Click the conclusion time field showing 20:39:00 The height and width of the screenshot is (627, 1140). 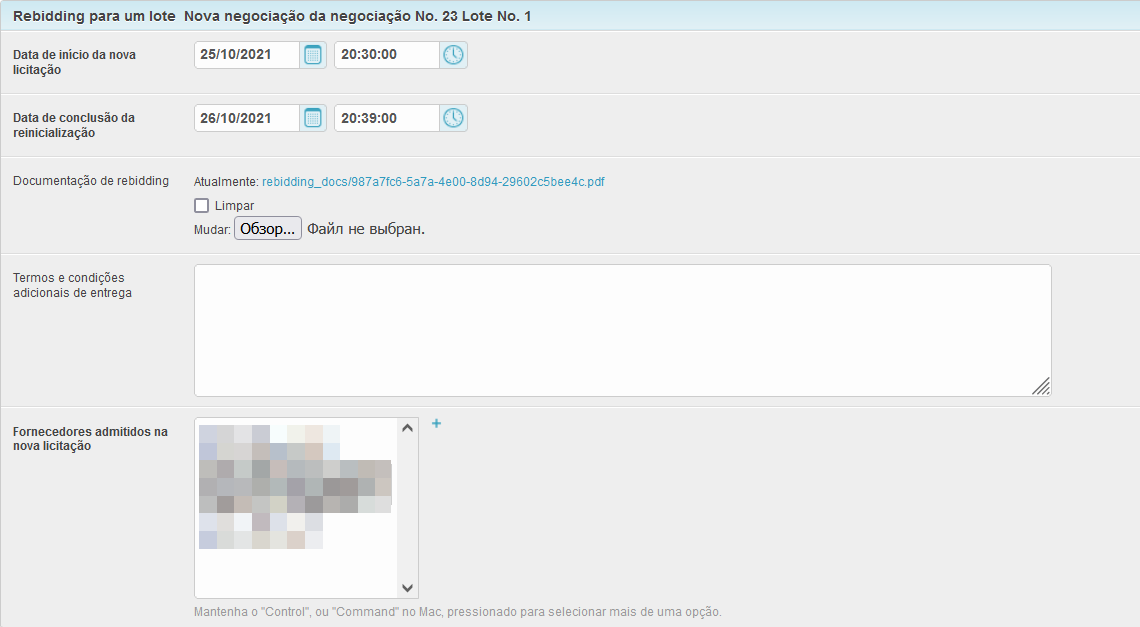[x=386, y=118]
